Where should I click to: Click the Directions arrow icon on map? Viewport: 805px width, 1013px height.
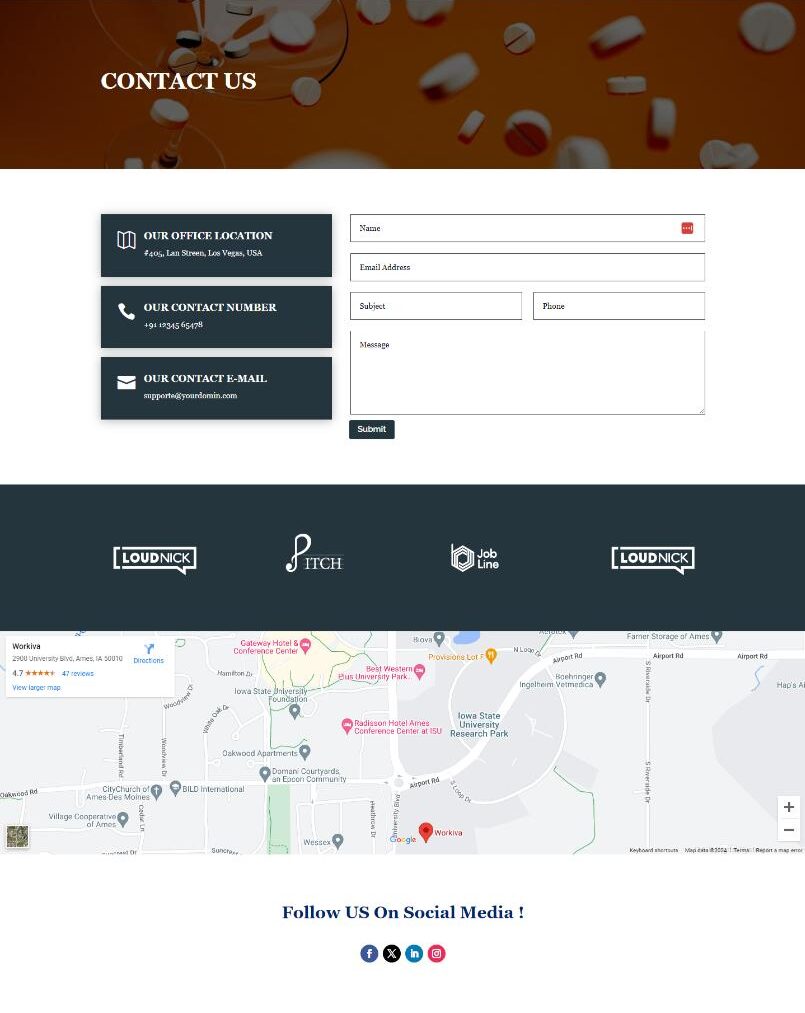click(x=149, y=649)
